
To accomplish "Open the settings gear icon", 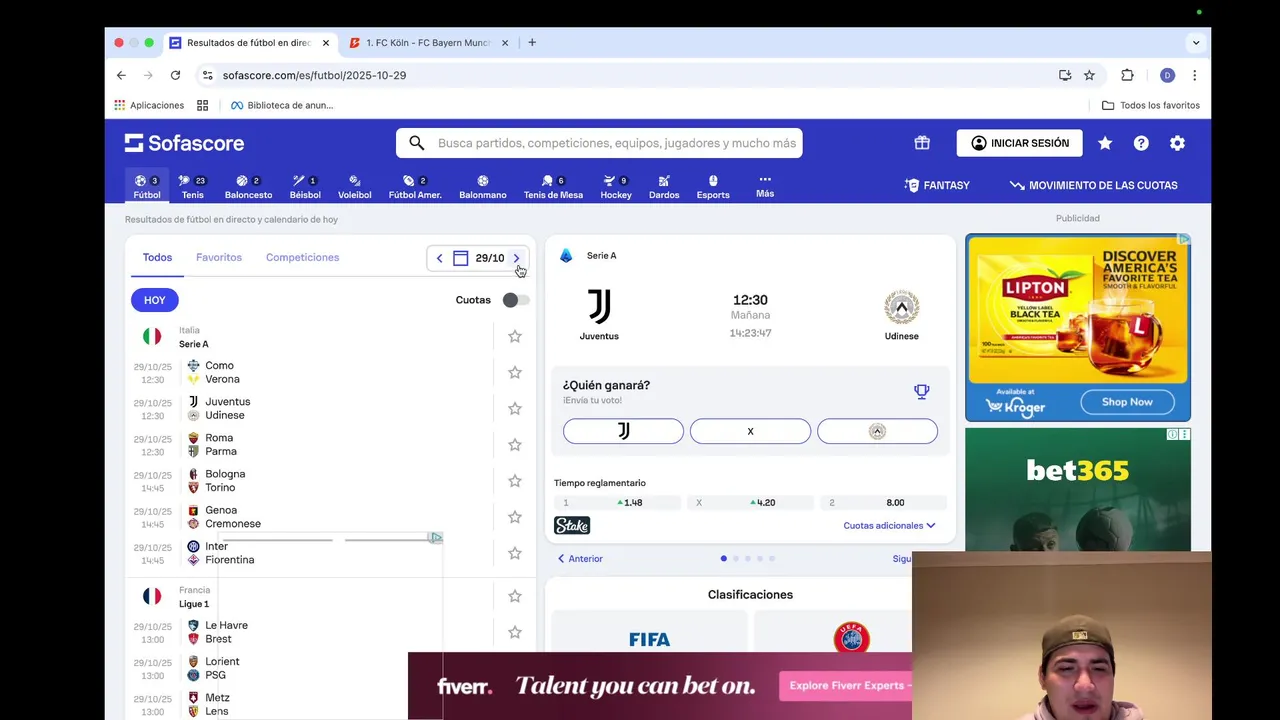I will tap(1177, 143).
